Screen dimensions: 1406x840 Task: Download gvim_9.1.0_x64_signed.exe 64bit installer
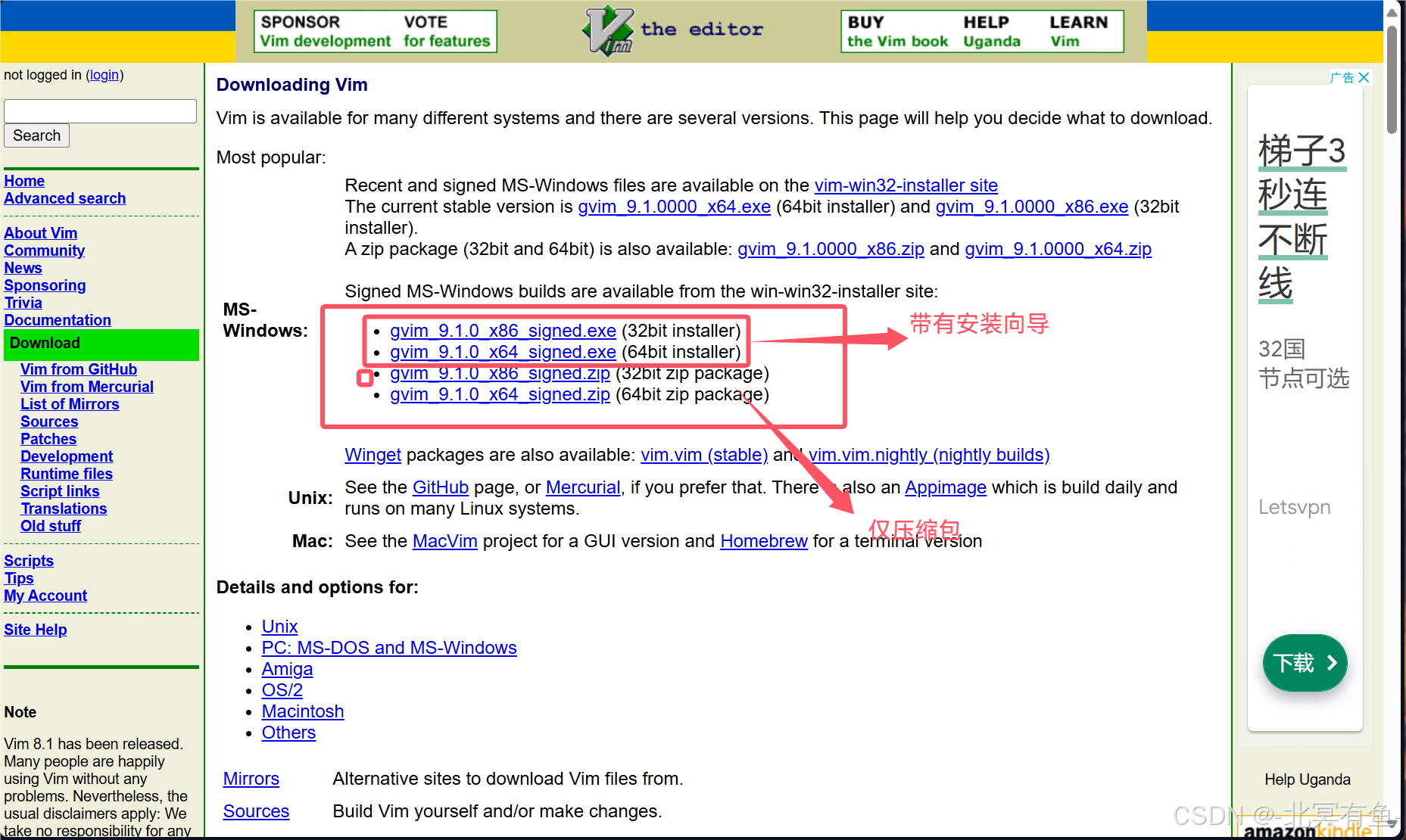tap(503, 353)
